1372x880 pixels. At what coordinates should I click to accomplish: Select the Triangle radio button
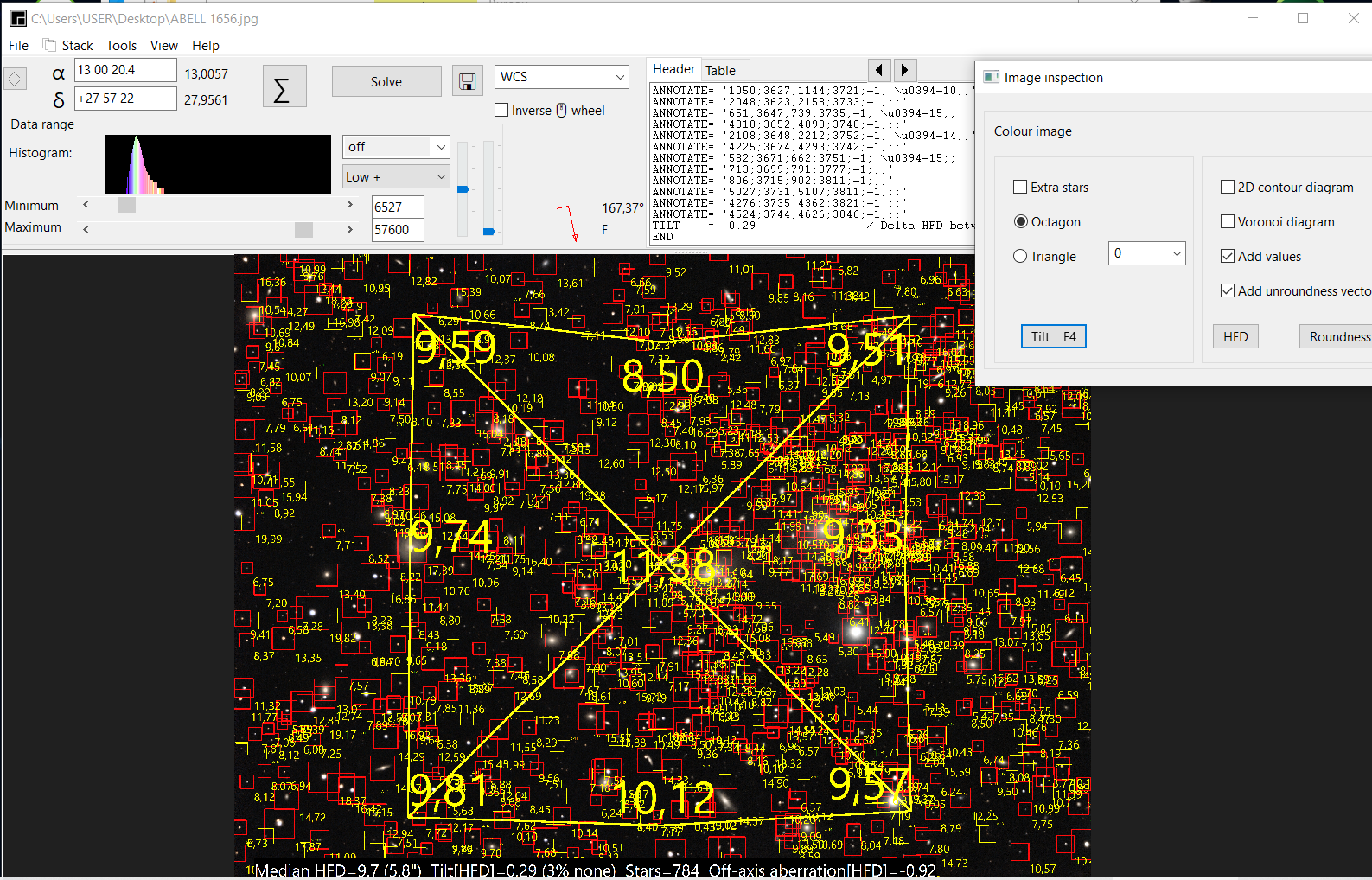point(1021,256)
